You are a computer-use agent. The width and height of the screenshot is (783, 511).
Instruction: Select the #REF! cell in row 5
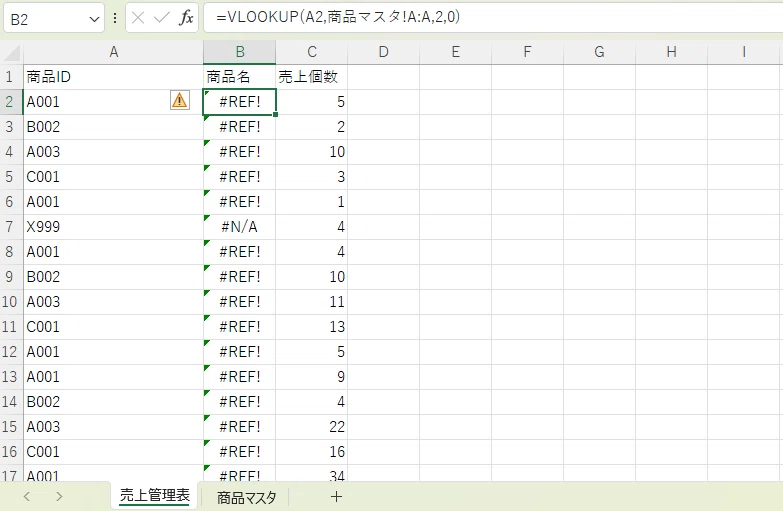(240, 177)
